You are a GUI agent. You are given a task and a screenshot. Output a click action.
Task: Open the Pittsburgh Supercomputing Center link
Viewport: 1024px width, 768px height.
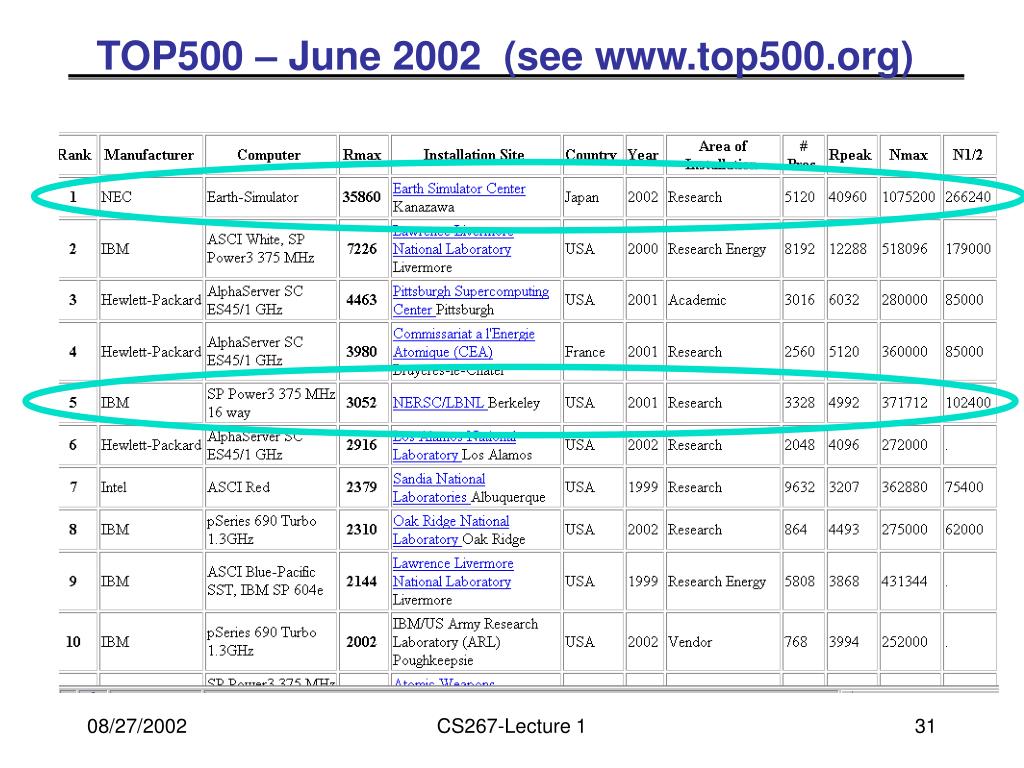pyautogui.click(x=470, y=300)
